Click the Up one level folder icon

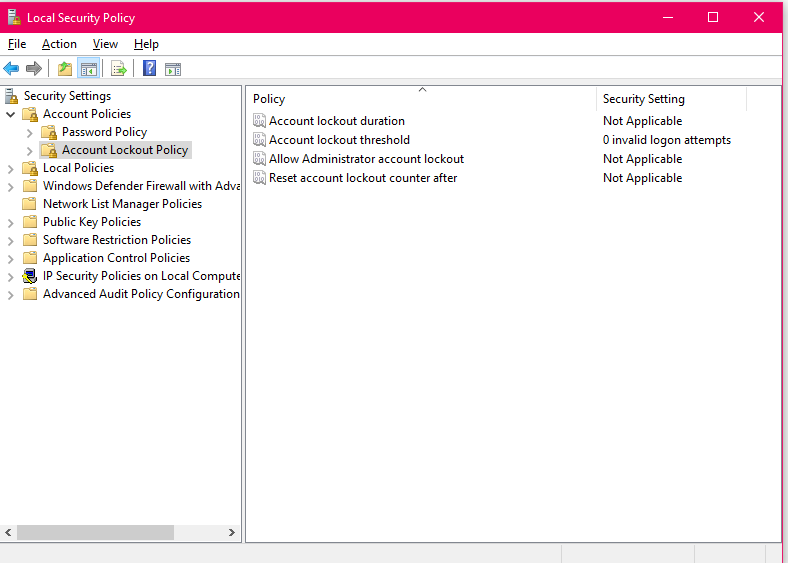tap(65, 68)
